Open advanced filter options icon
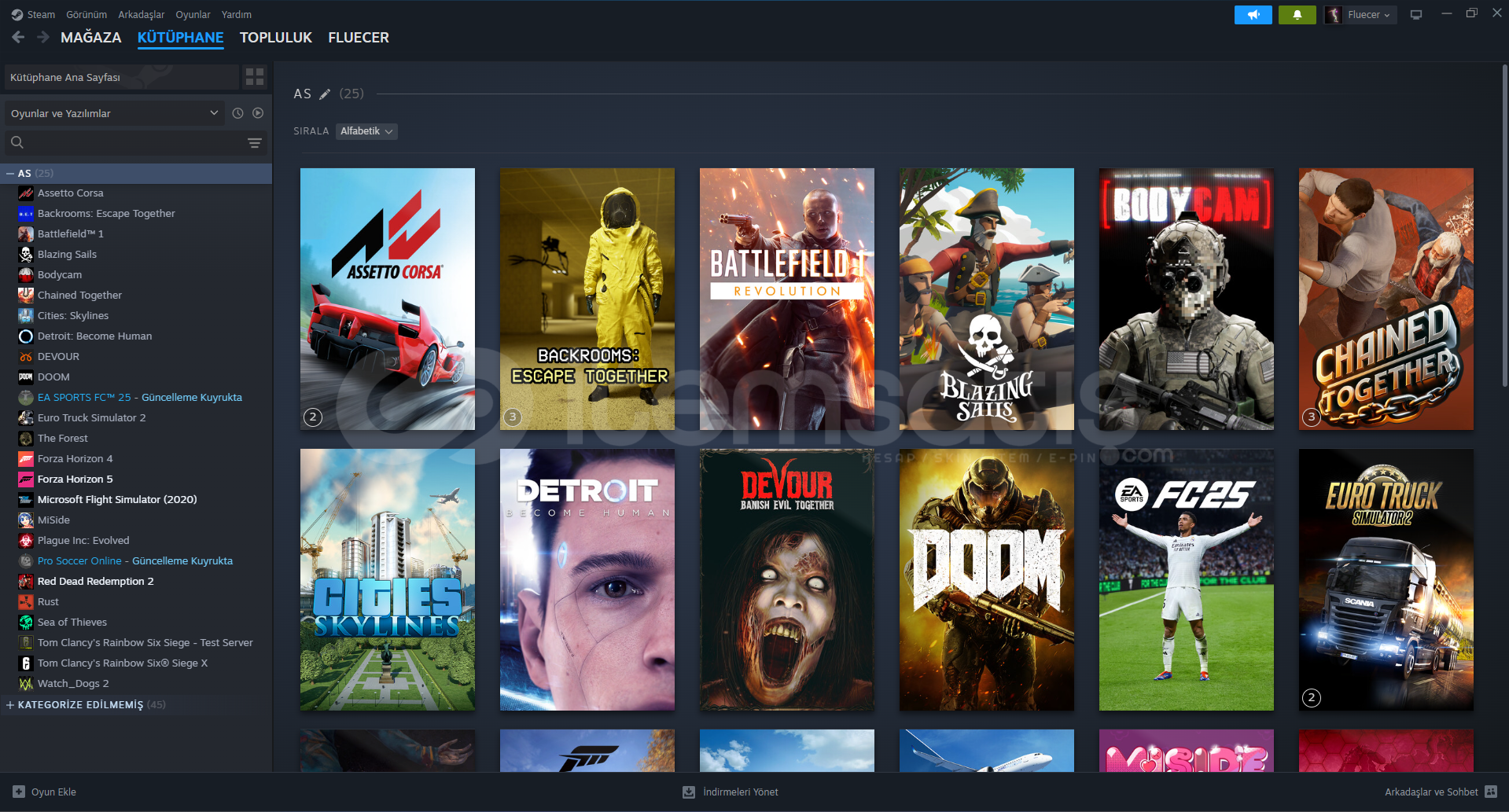 click(255, 142)
